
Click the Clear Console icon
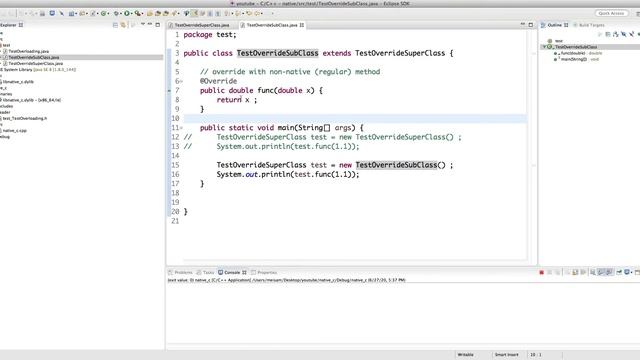point(567,272)
